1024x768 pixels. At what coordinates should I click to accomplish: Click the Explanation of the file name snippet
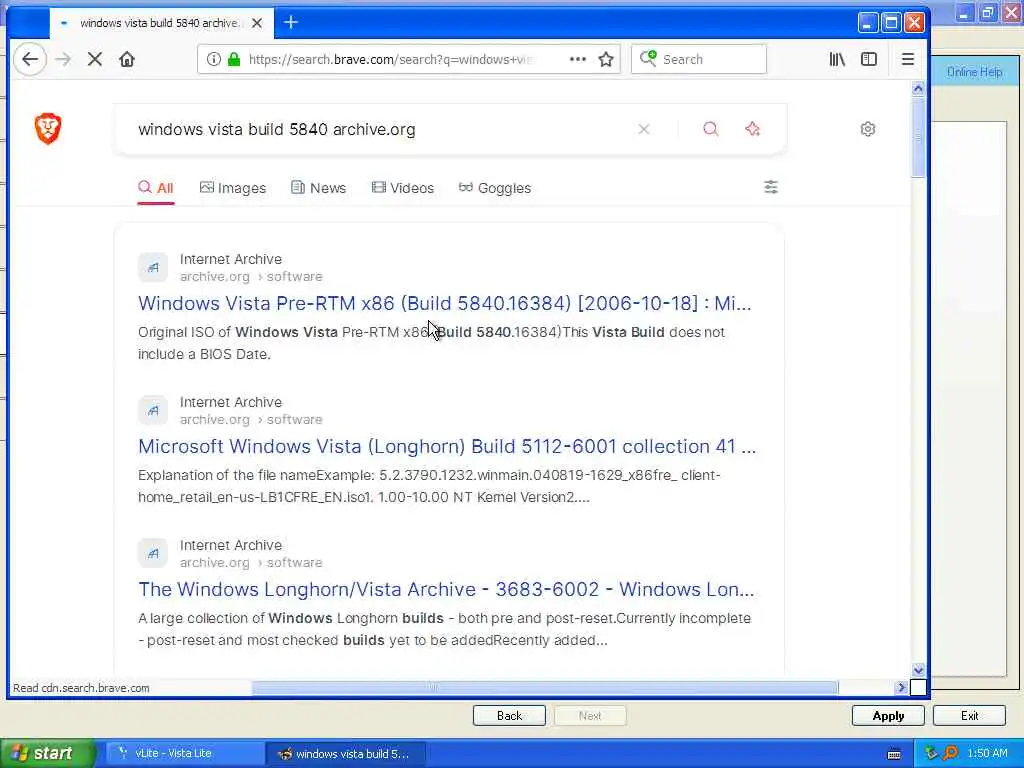(429, 486)
